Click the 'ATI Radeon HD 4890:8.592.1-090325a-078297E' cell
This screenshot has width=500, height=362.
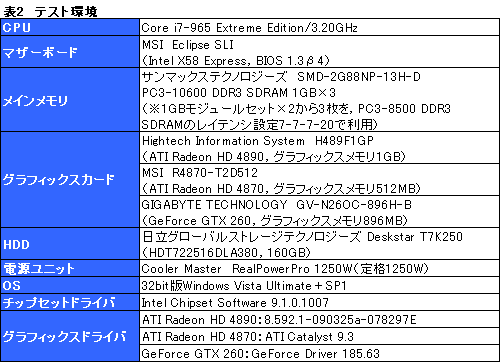319,320
